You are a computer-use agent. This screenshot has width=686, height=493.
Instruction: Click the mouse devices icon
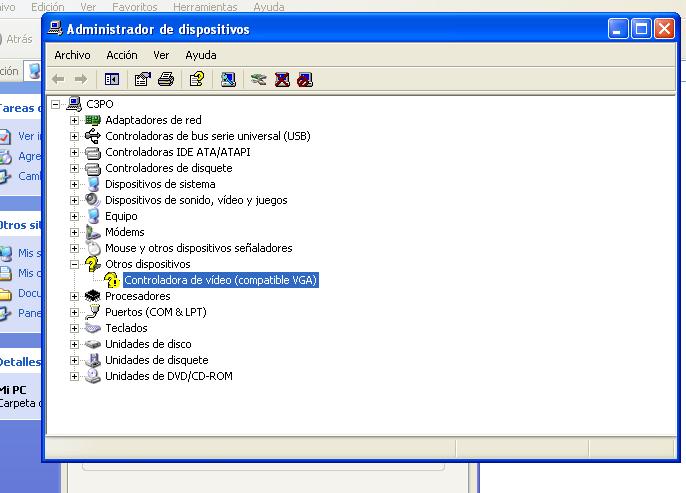pyautogui.click(x=94, y=248)
